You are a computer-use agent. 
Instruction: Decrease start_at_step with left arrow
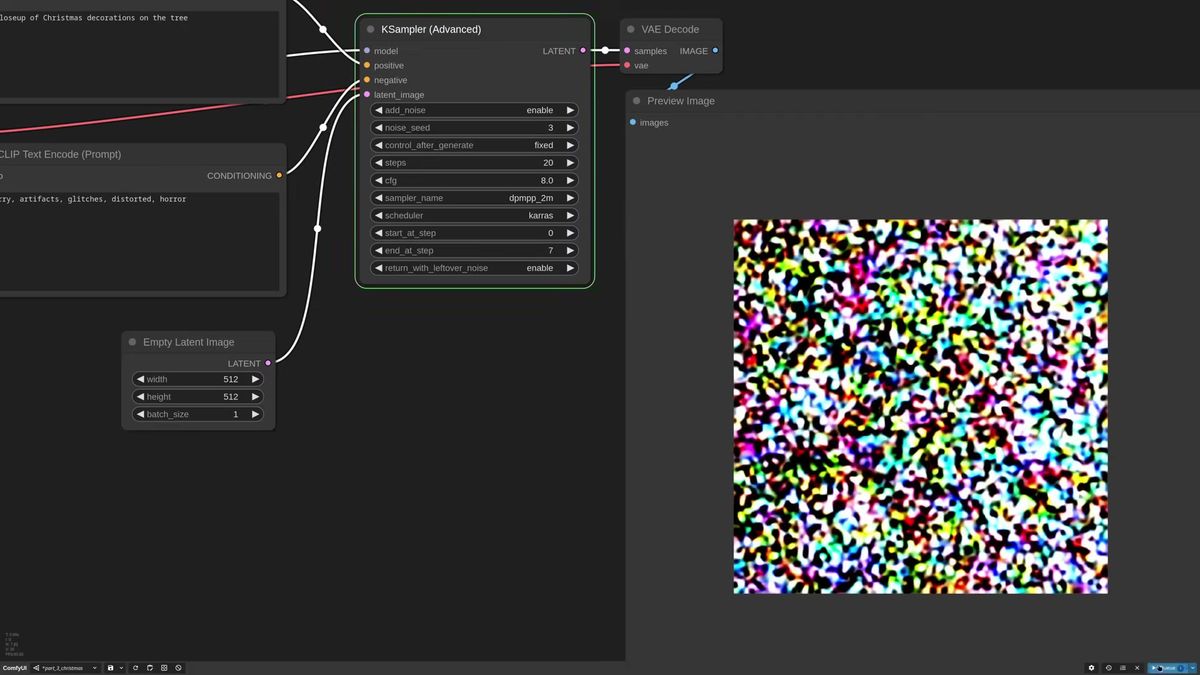[378, 233]
